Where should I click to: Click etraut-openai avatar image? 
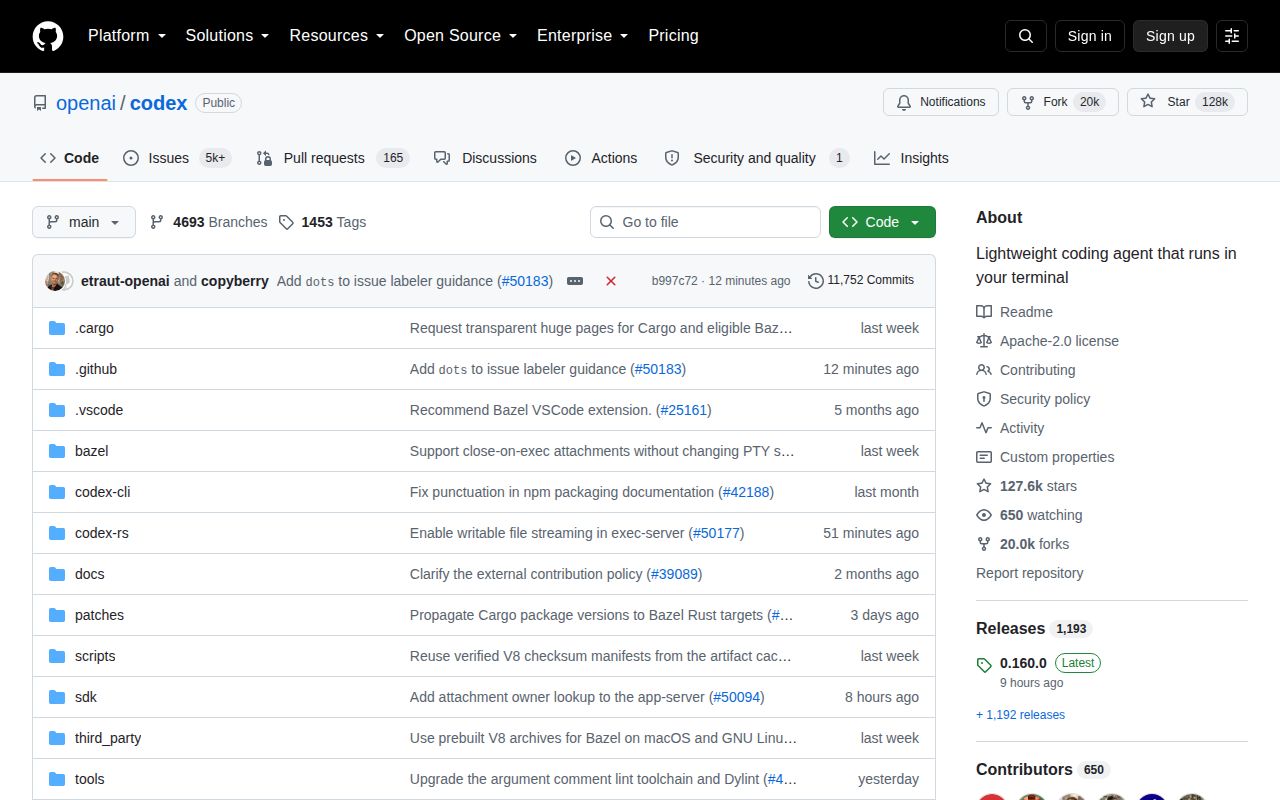click(x=54, y=281)
